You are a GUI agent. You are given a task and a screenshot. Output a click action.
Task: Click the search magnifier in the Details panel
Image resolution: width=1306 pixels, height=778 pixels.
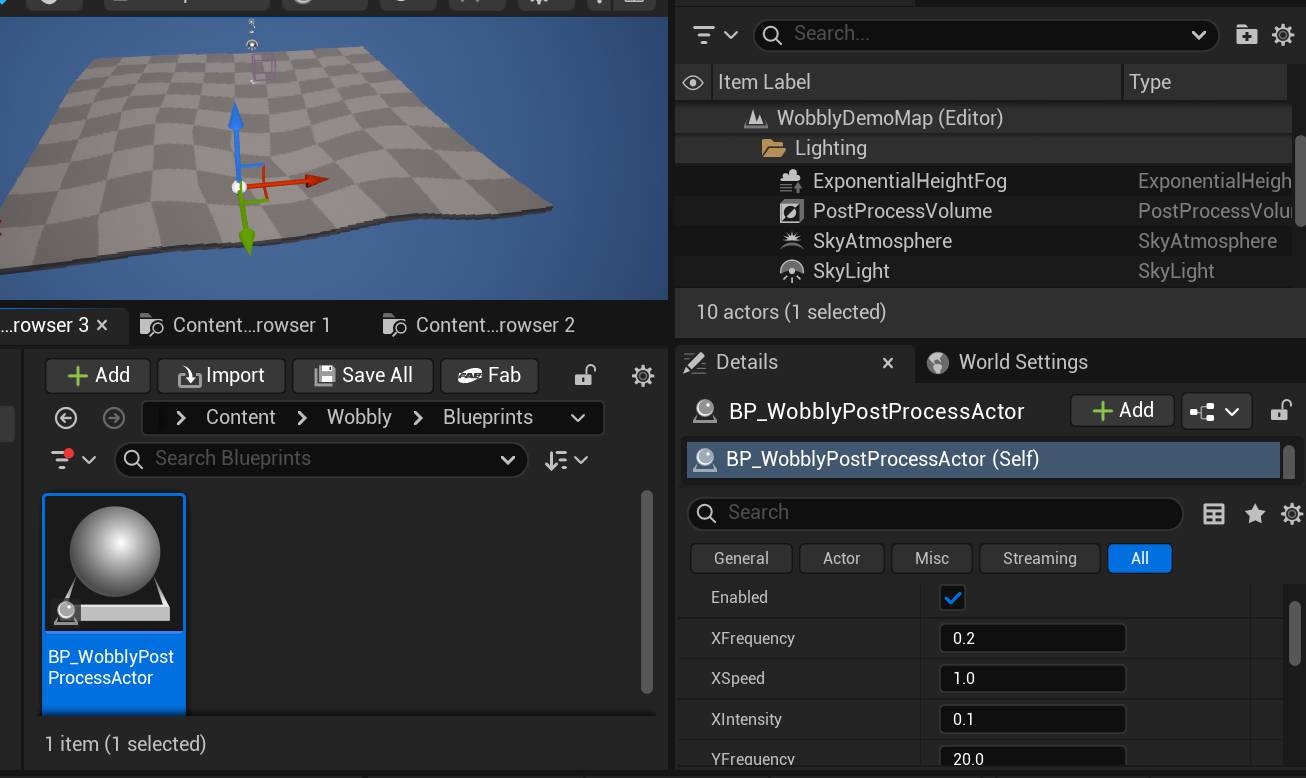[x=706, y=512]
